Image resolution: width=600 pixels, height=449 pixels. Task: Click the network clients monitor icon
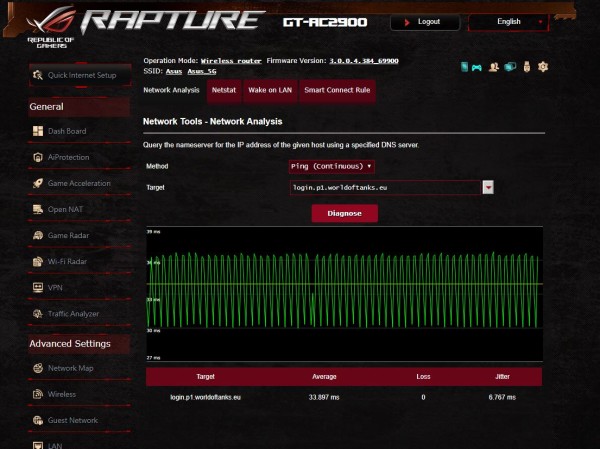point(510,67)
